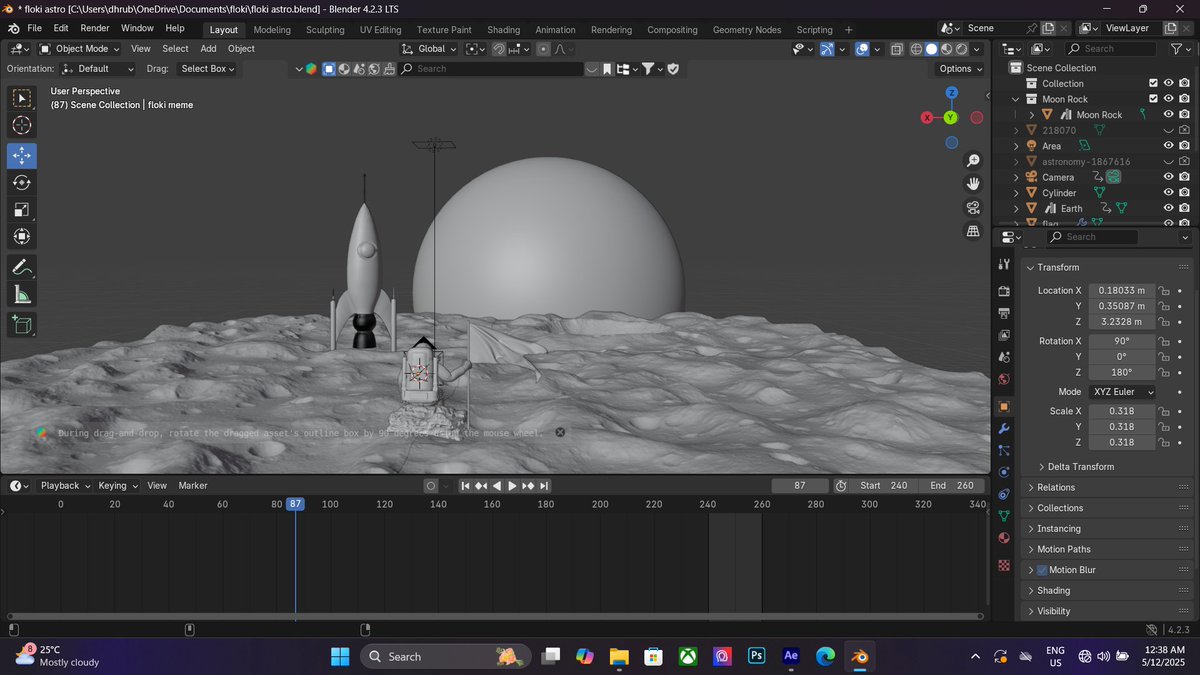Open the Render properties tab

(x=1004, y=291)
